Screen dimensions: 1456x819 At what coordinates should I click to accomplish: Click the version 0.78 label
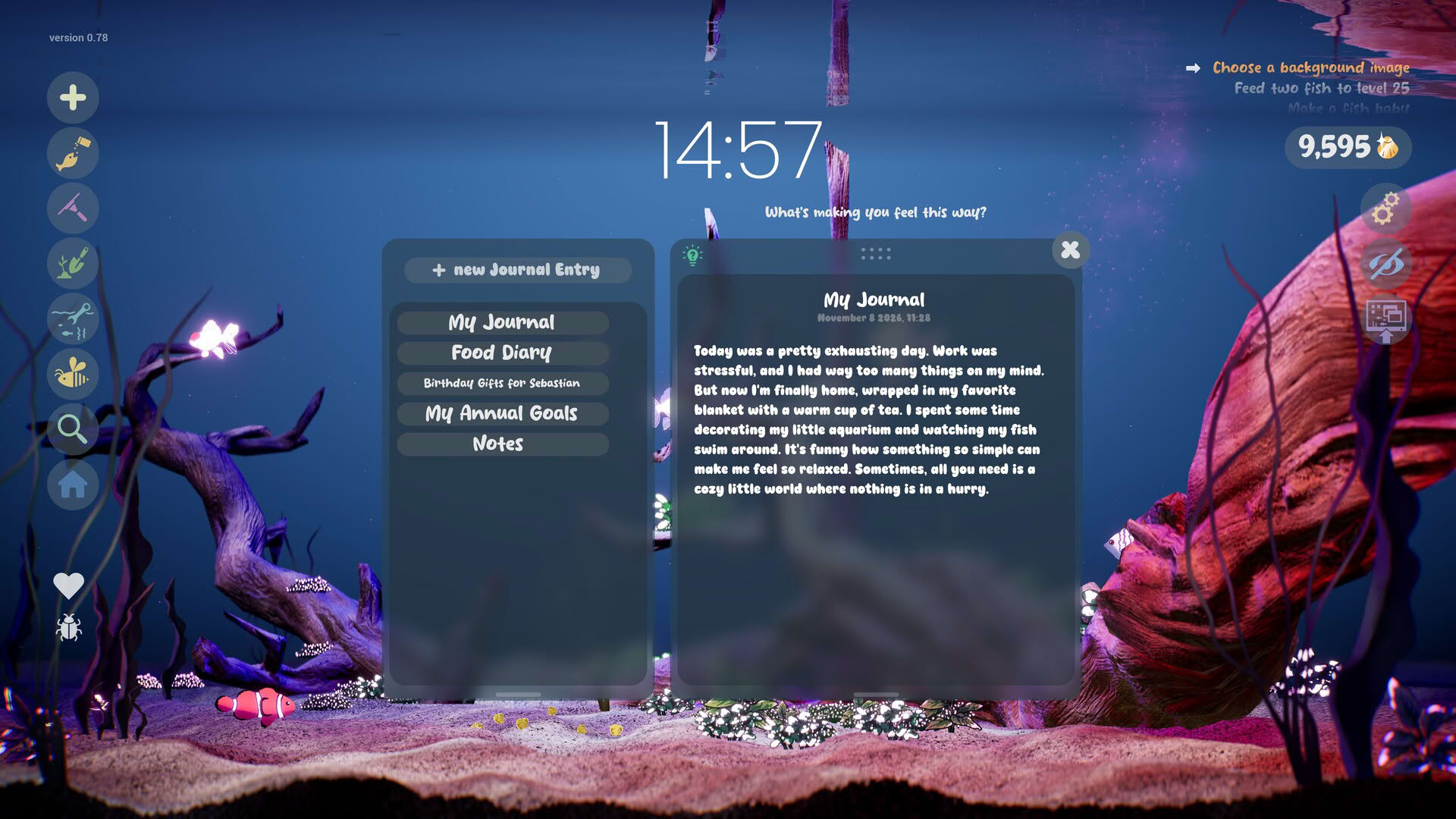point(78,37)
